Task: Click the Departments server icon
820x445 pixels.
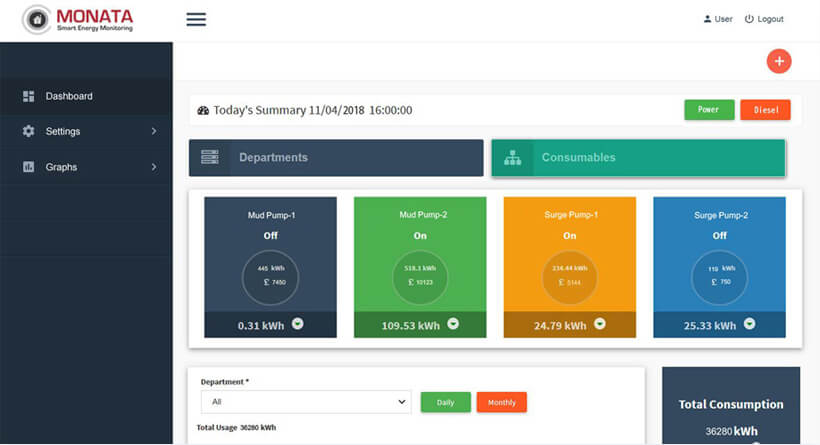Action: point(210,158)
